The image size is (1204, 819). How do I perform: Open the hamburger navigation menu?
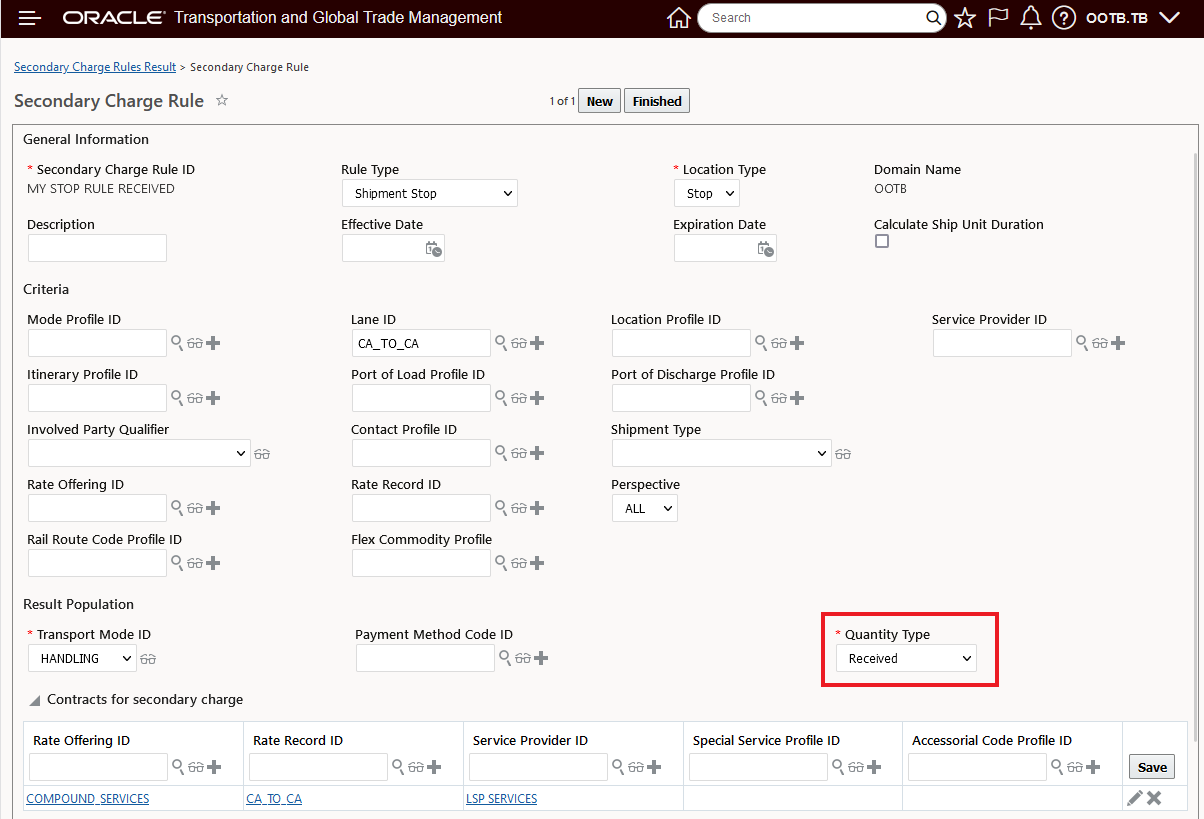(x=30, y=18)
